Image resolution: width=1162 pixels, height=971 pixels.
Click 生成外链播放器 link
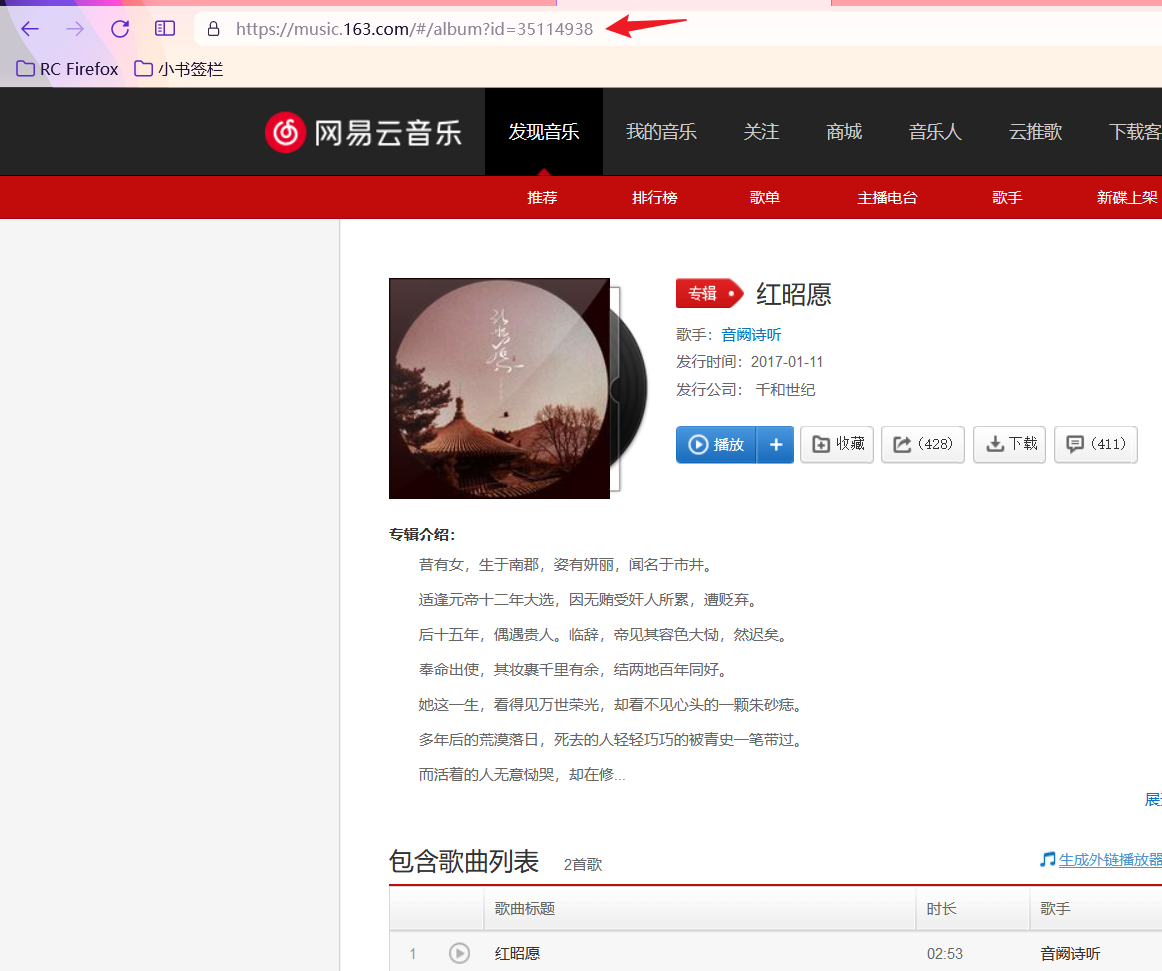tap(1110, 860)
